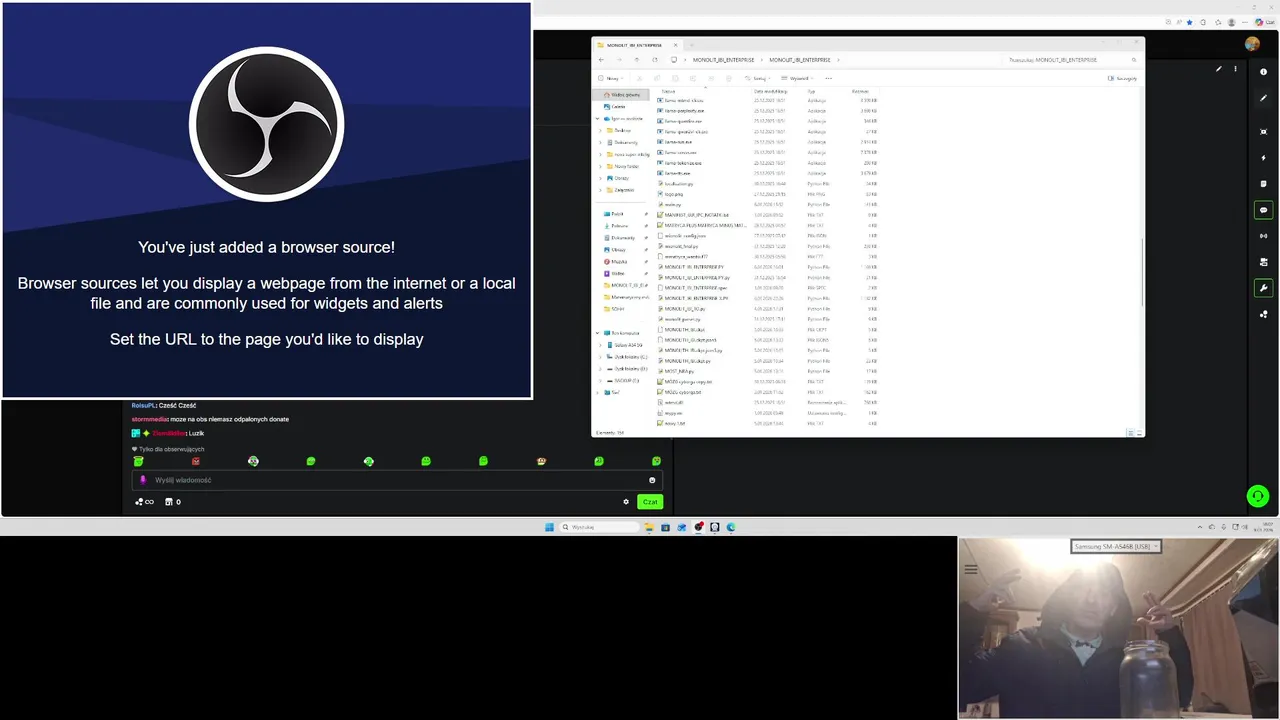Select the logo.png file

point(674,194)
